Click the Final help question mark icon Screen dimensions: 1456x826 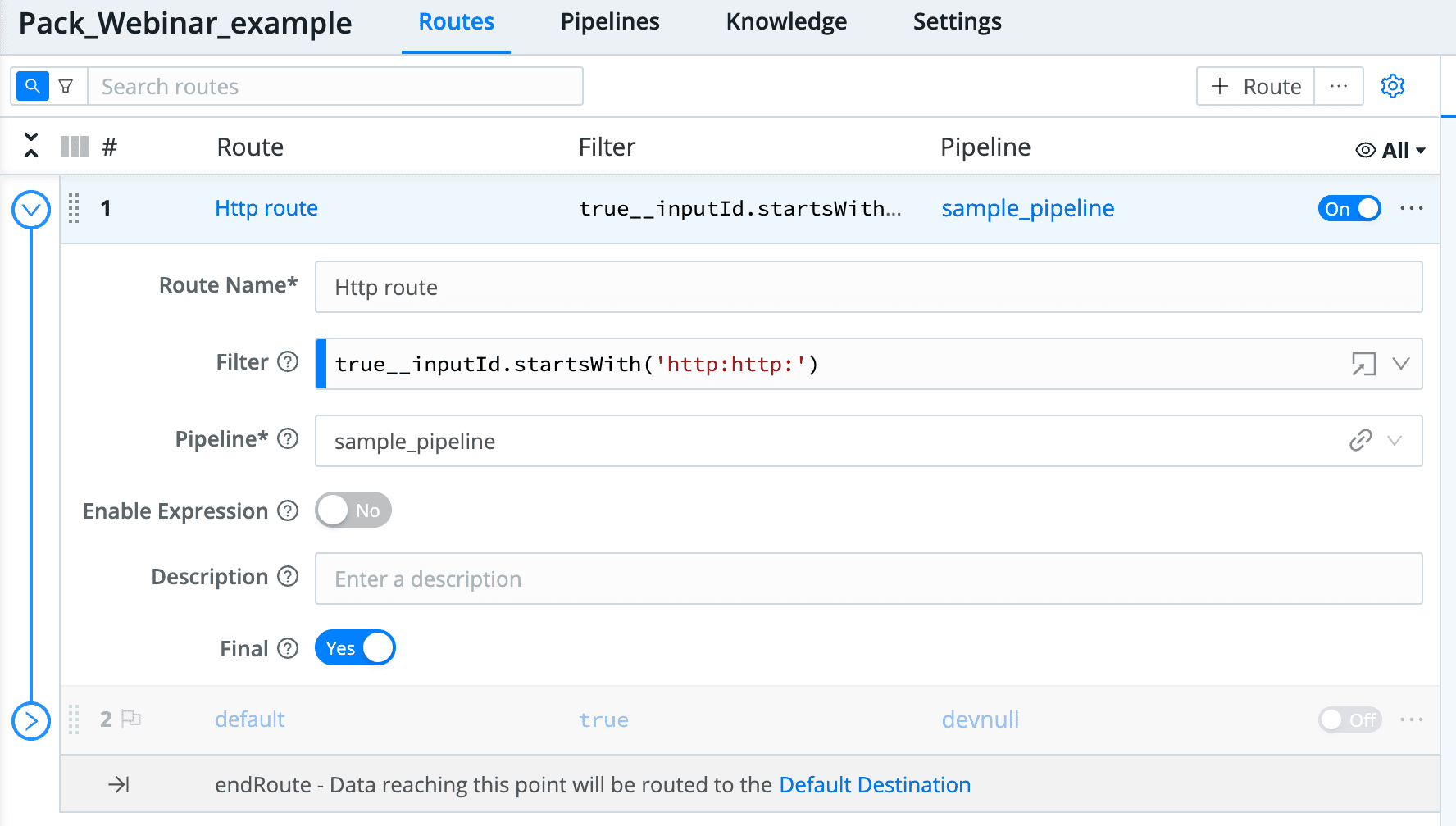click(x=288, y=649)
